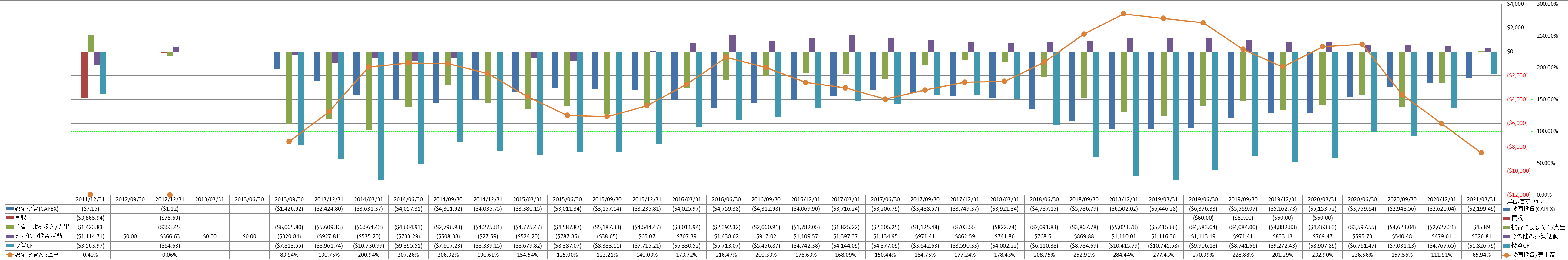Click the ($4,759.38) CAPEX cell
Screen dimensions: 1568x260
click(726, 208)
